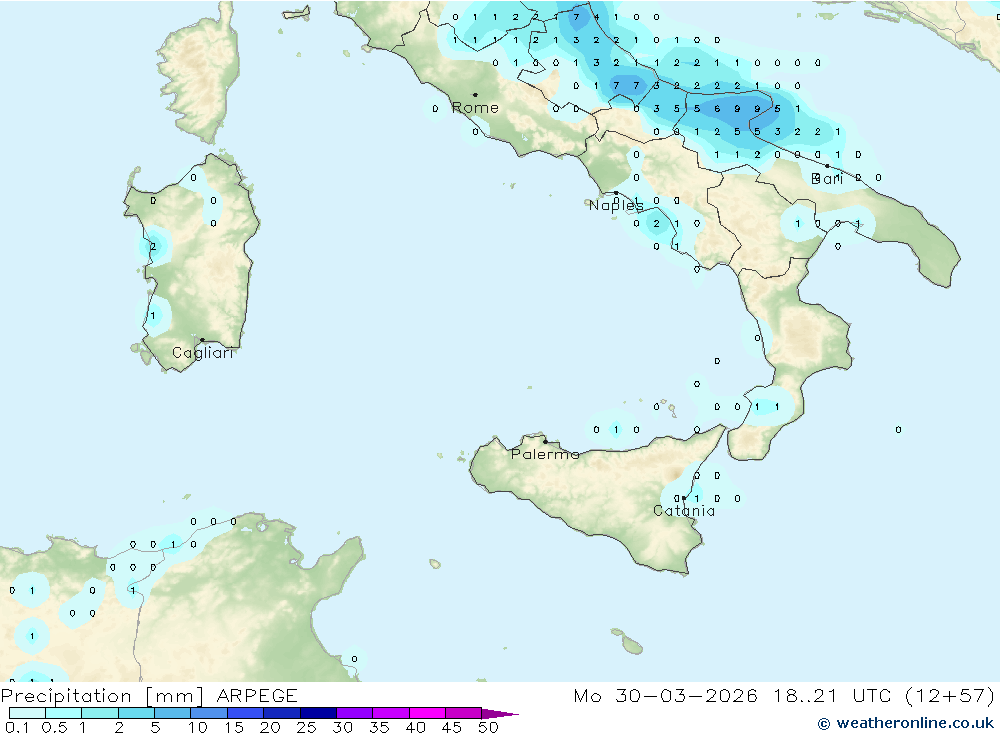Click the legend label 10
The image size is (1000, 733).
[198, 727]
